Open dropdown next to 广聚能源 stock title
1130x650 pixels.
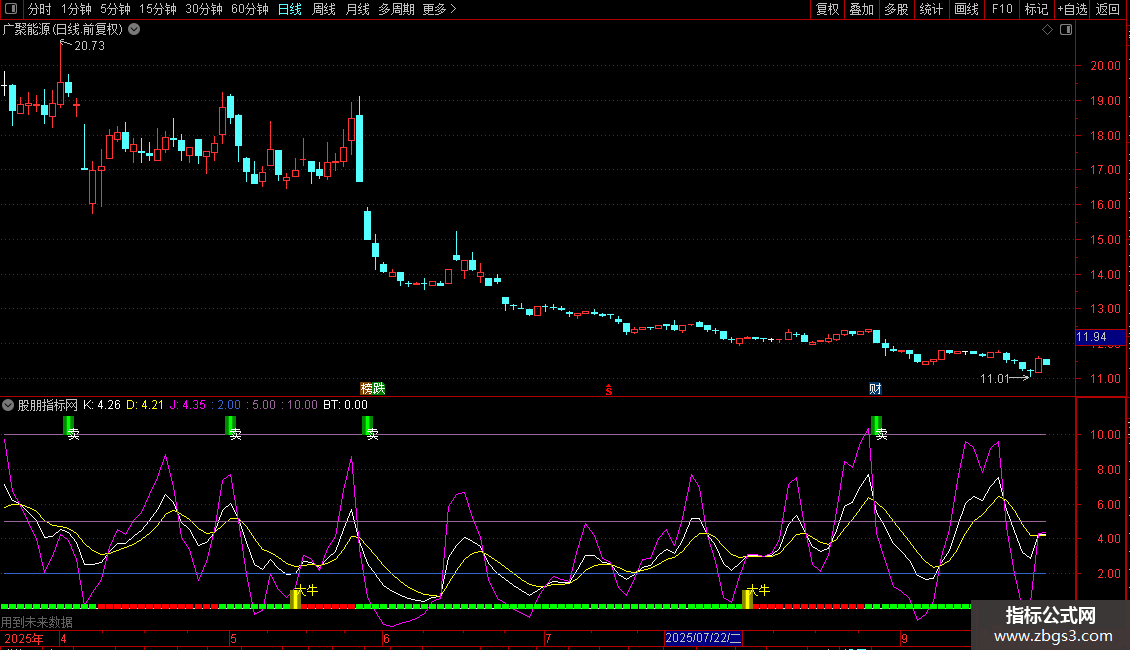point(135,29)
